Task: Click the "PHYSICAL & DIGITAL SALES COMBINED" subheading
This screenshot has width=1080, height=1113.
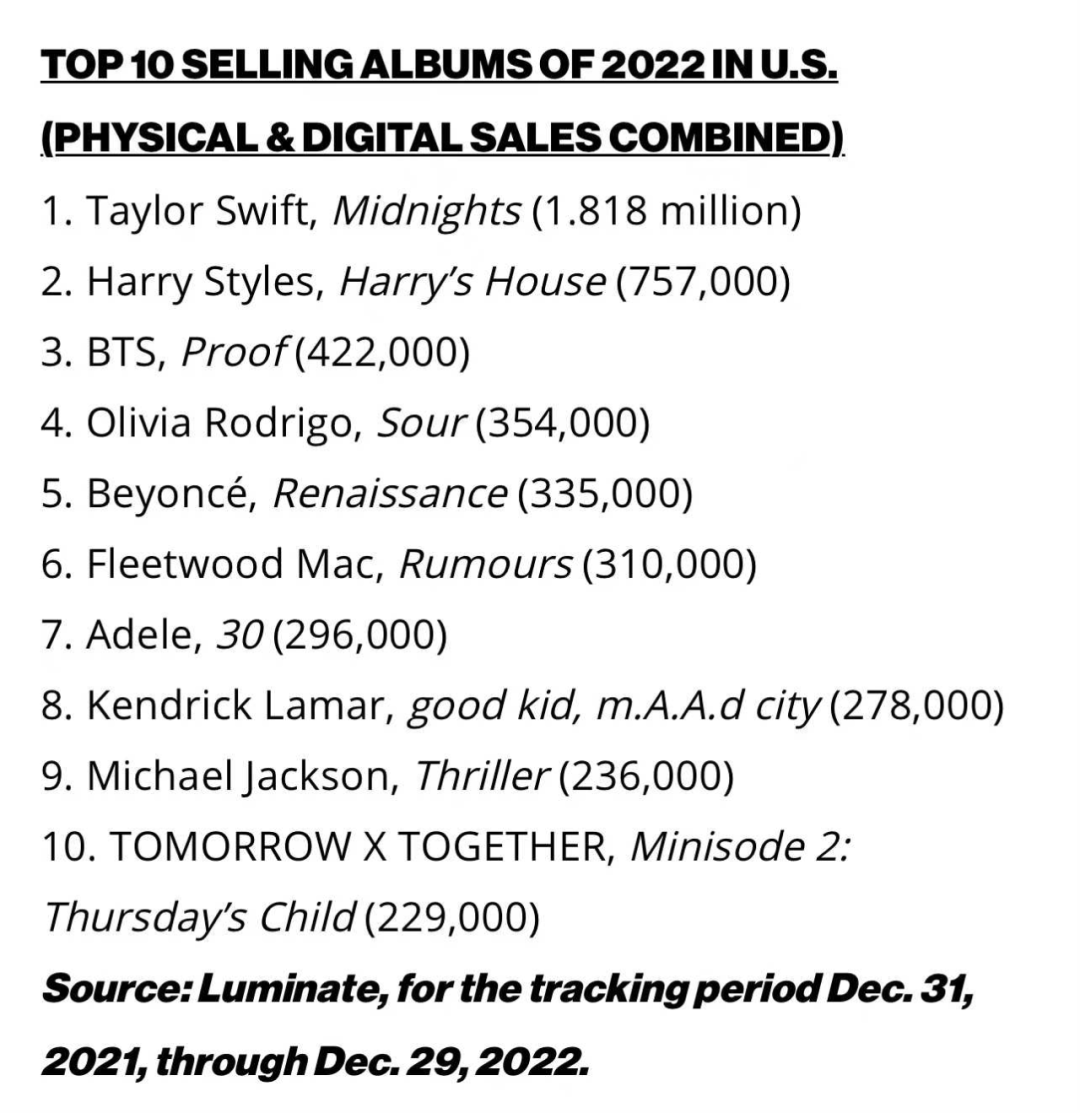Action: pos(443,137)
